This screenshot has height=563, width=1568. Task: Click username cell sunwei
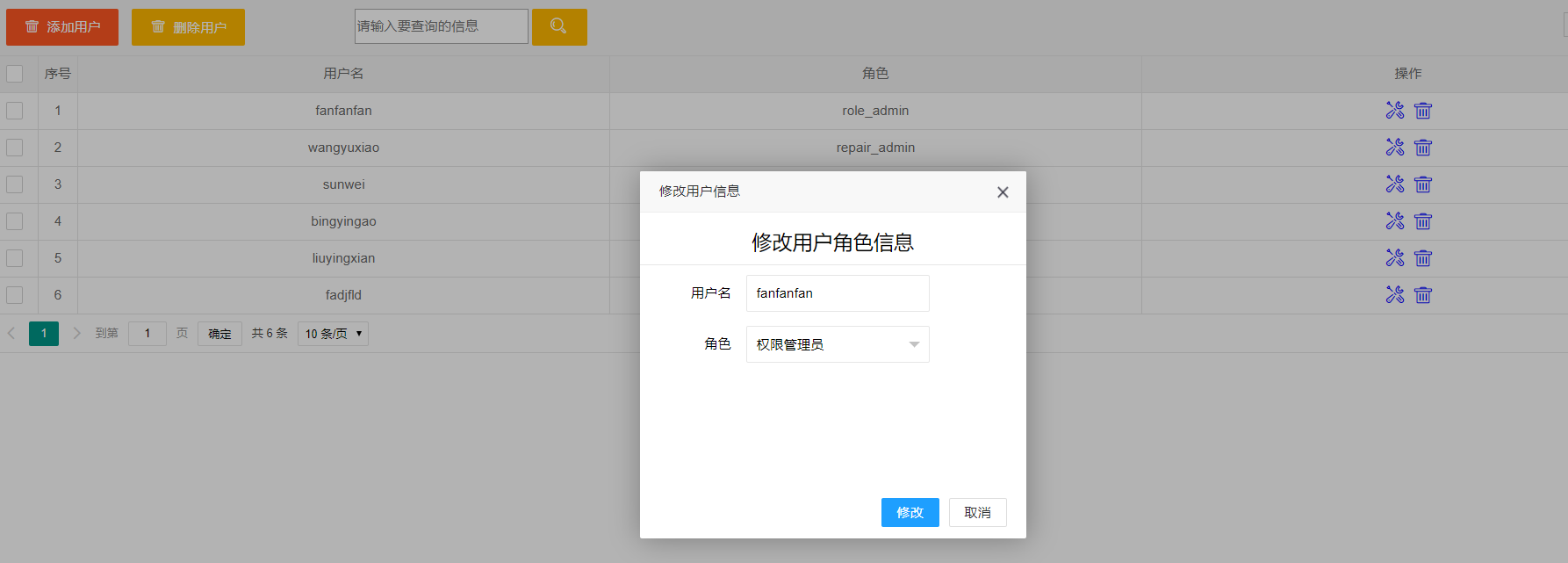343,184
